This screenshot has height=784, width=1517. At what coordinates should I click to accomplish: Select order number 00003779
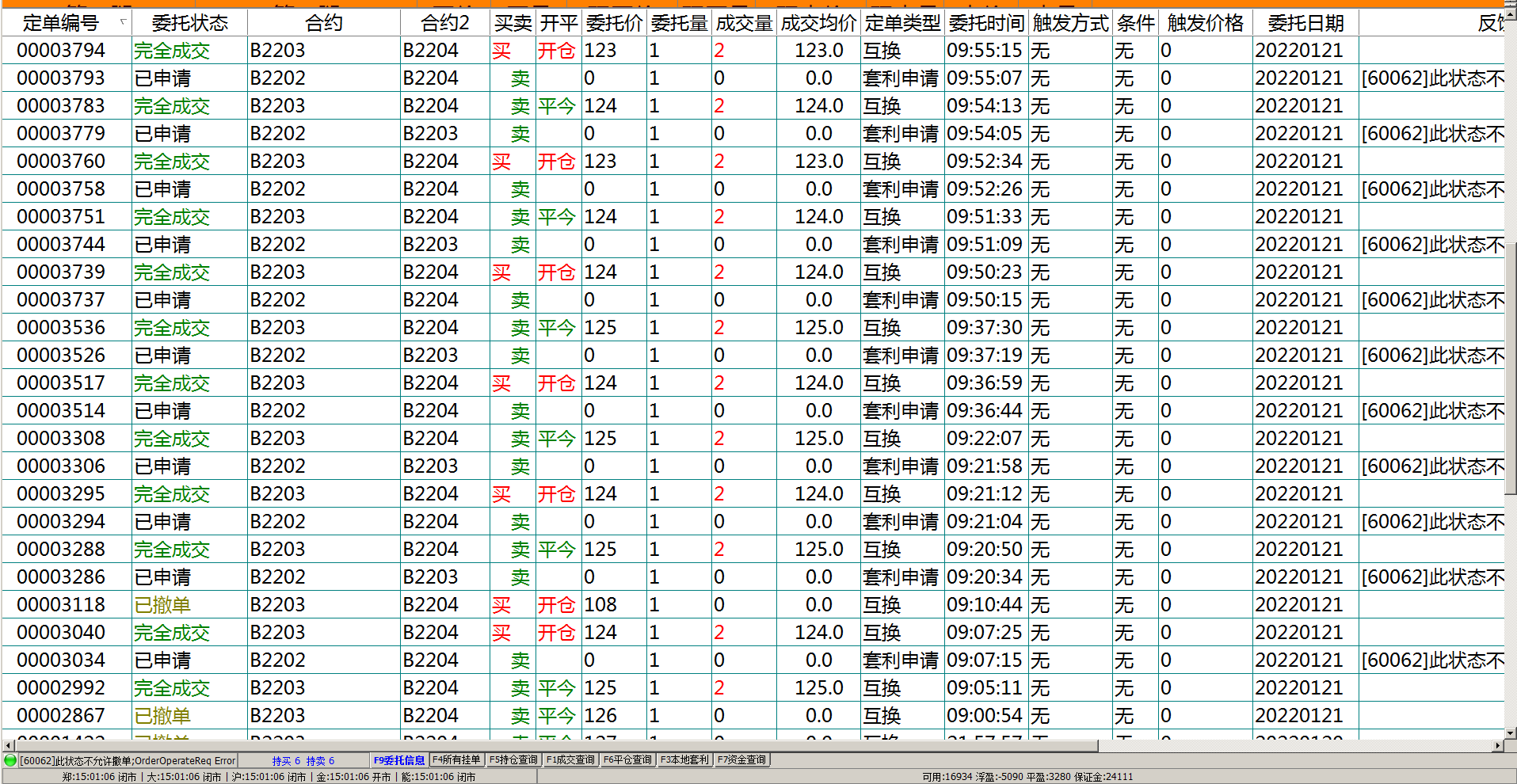pyautogui.click(x=61, y=134)
